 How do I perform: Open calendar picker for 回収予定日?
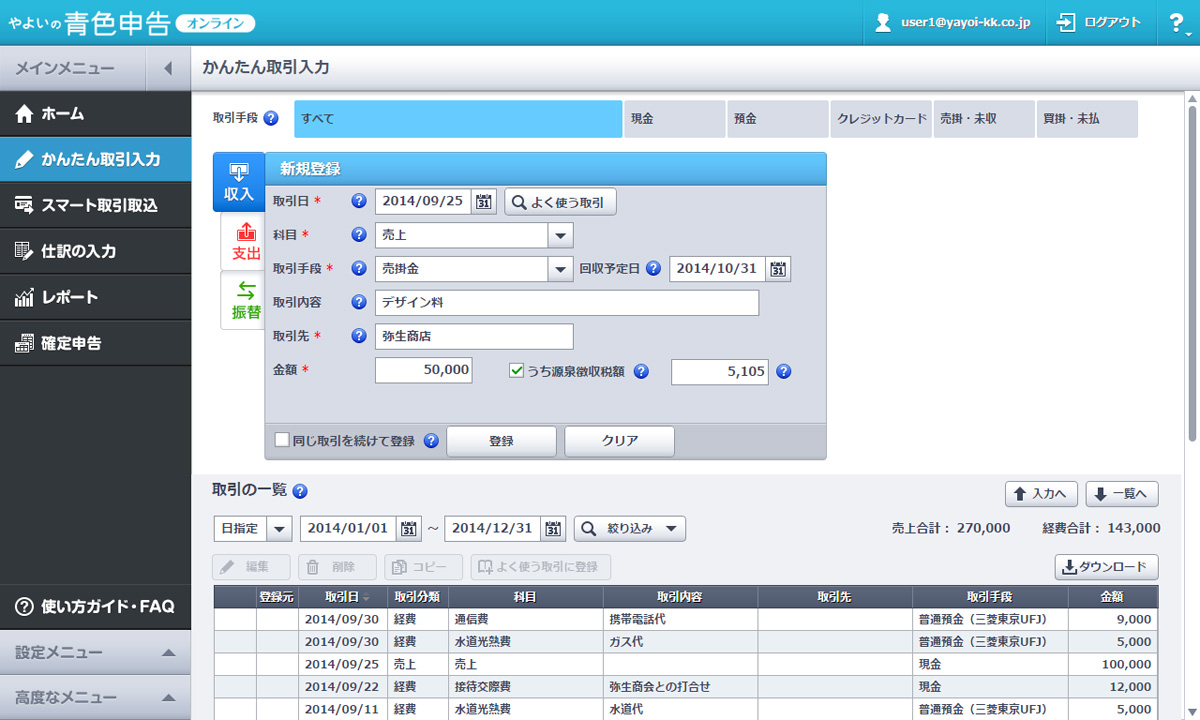click(x=779, y=269)
